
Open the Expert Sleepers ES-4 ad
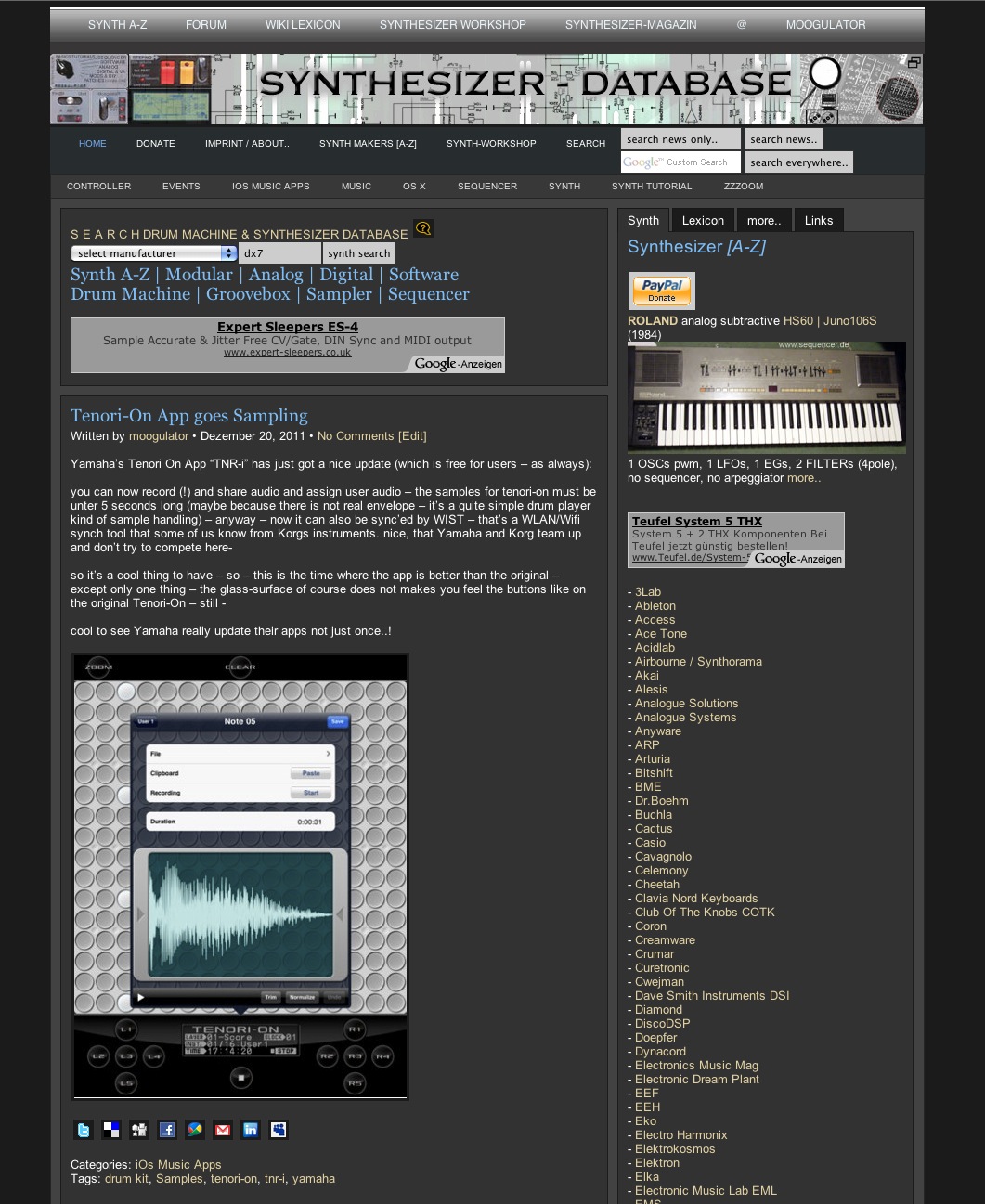[288, 345]
